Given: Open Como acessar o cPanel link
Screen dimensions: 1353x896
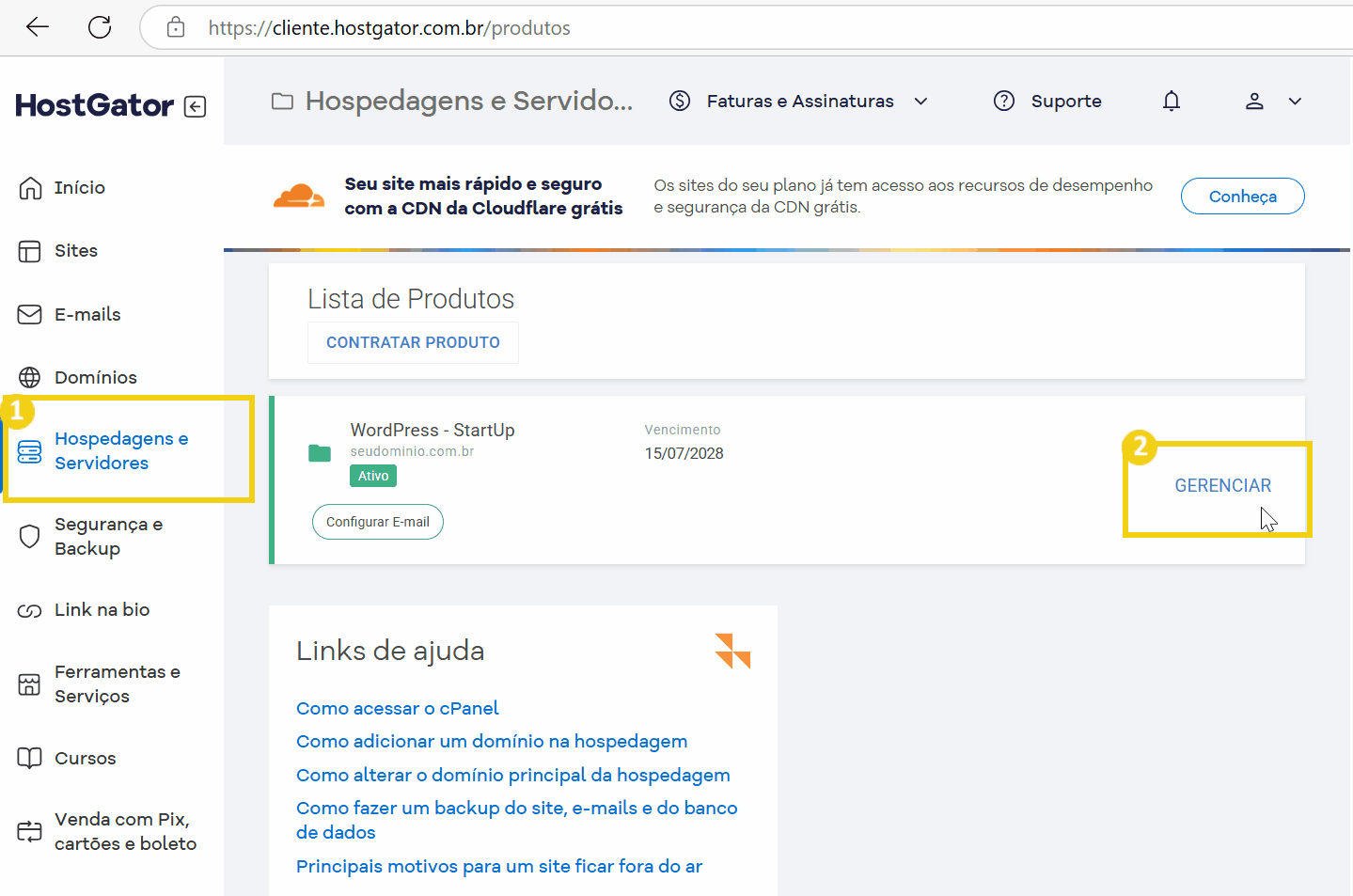Looking at the screenshot, I should (397, 708).
